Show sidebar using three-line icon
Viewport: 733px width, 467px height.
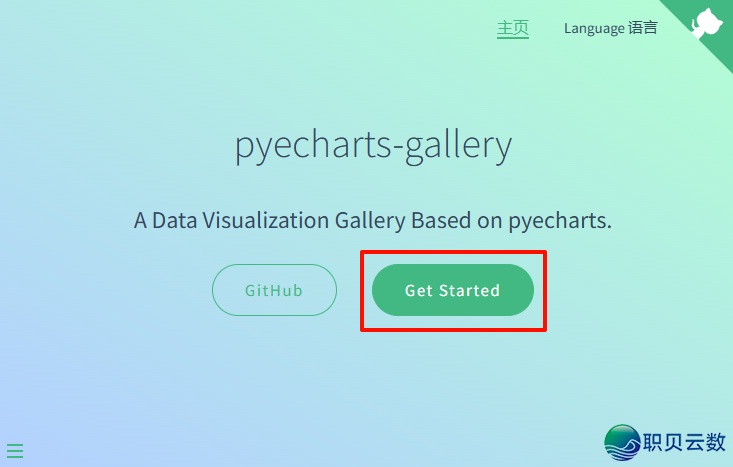pyautogui.click(x=15, y=451)
